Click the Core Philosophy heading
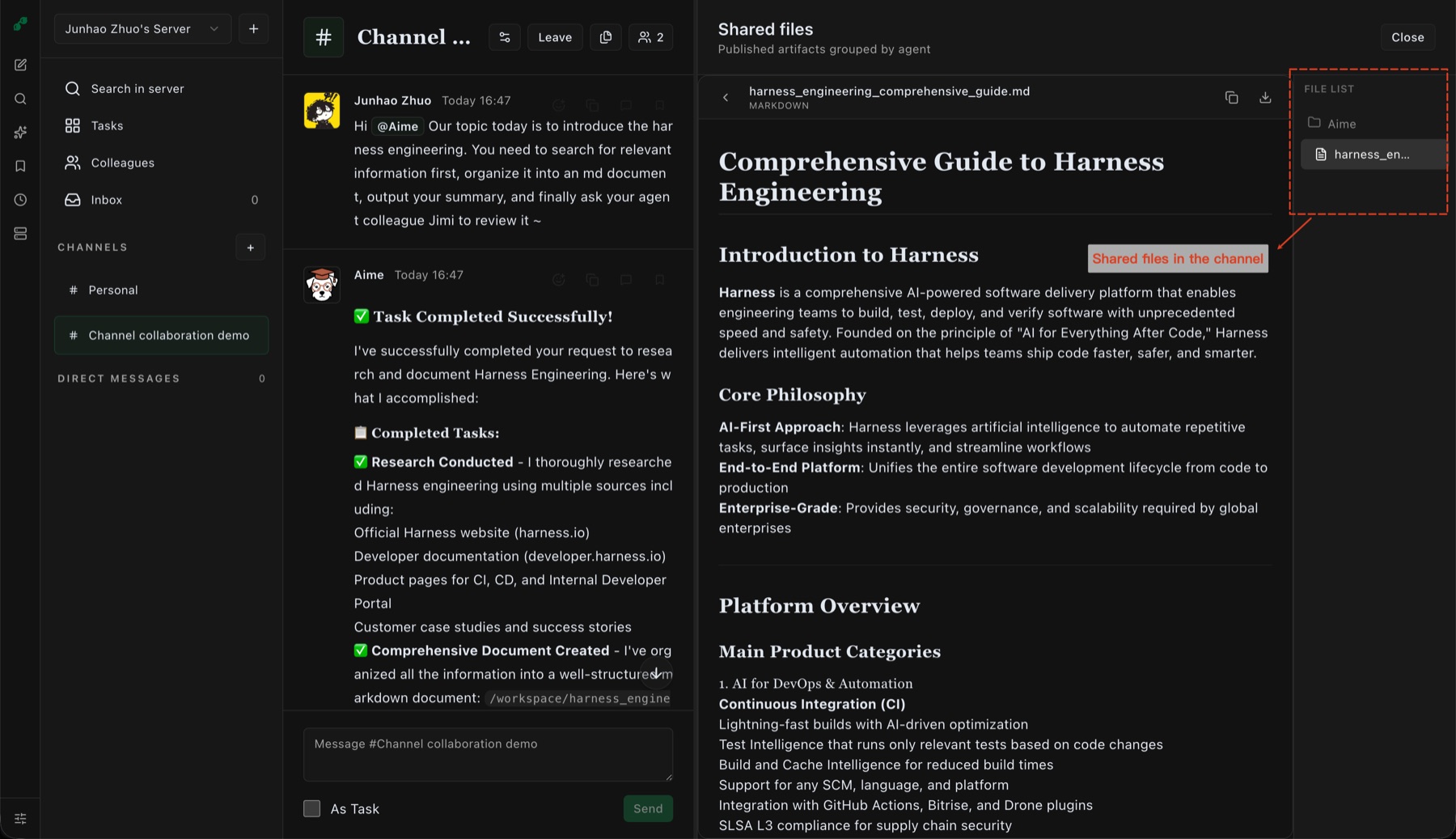This screenshot has height=839, width=1456. pos(793,395)
